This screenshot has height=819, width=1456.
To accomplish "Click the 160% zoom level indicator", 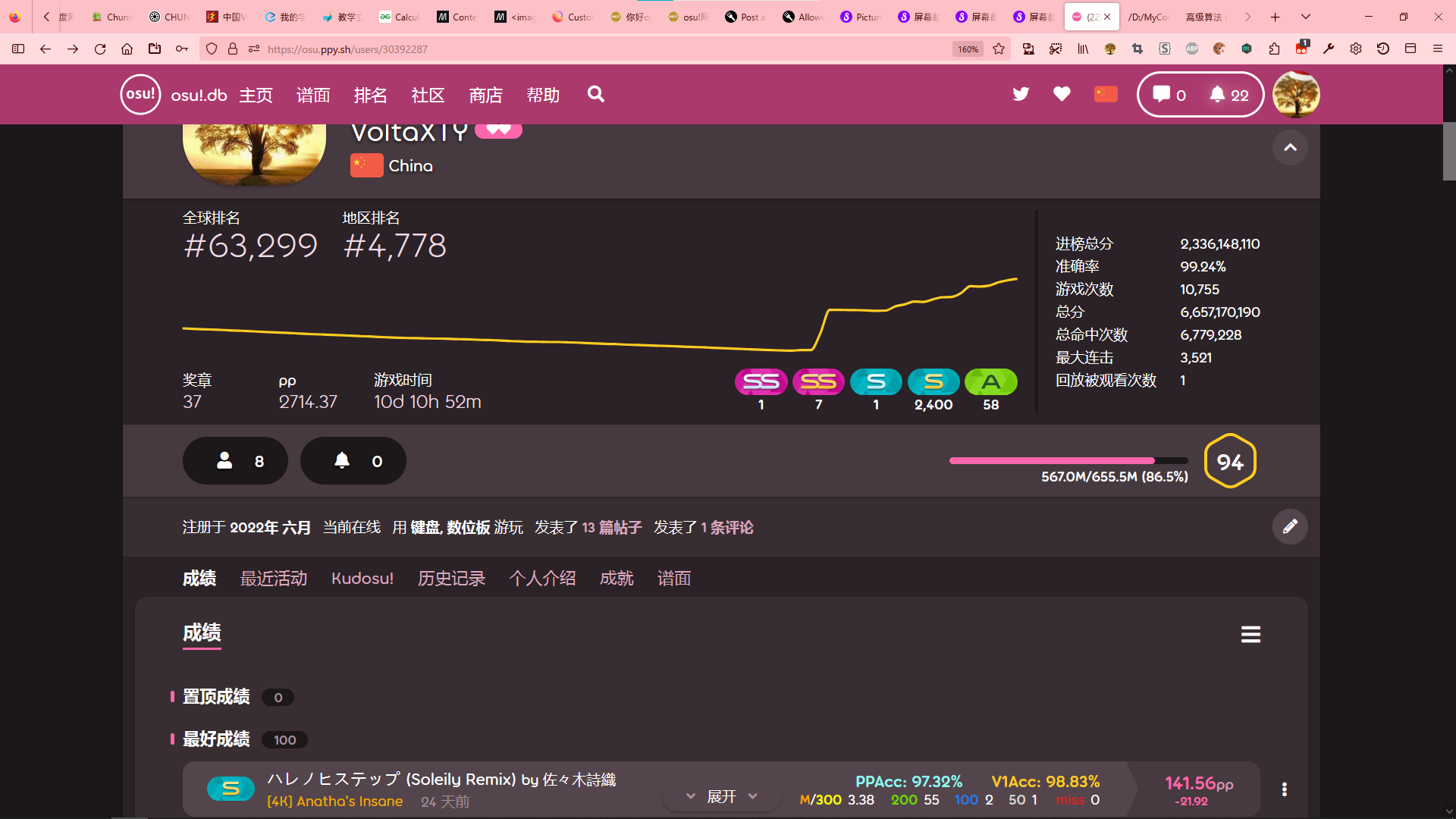I will (968, 49).
